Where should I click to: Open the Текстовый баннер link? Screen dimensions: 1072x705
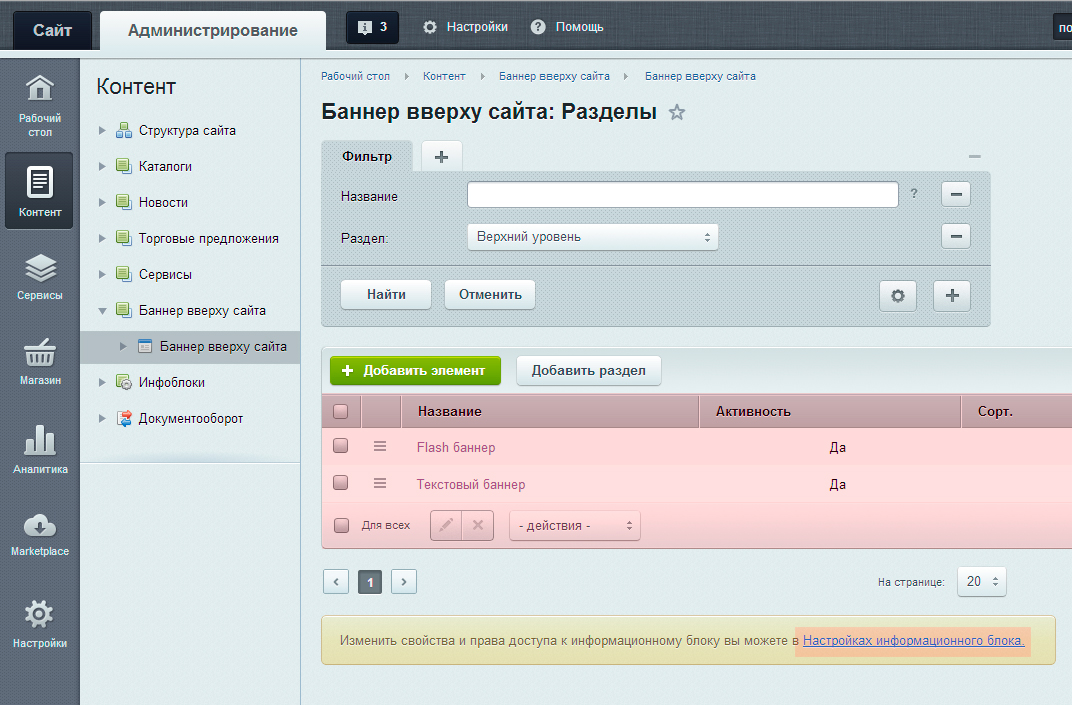coord(471,484)
